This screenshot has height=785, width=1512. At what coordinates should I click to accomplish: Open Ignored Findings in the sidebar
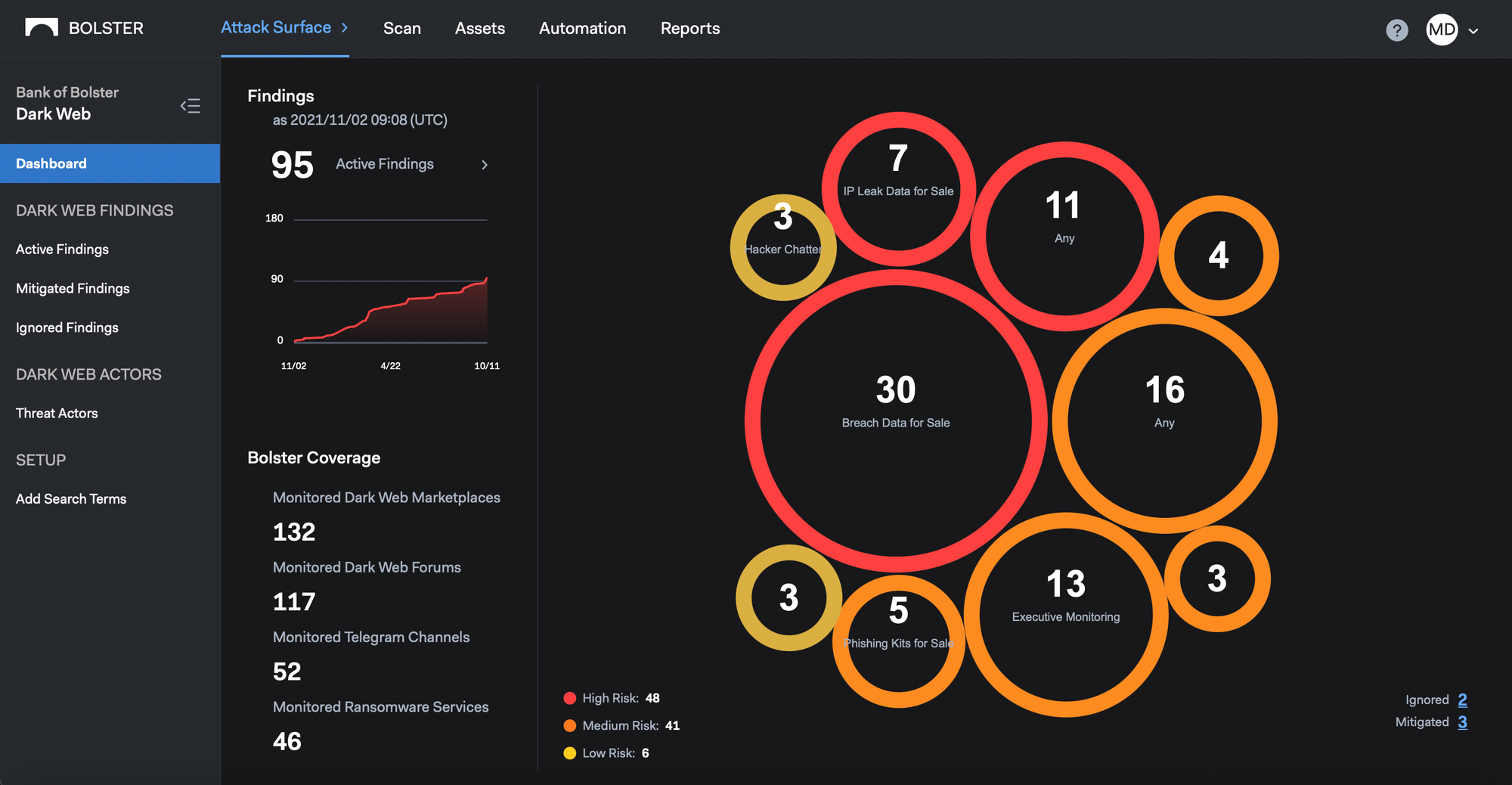pos(67,327)
